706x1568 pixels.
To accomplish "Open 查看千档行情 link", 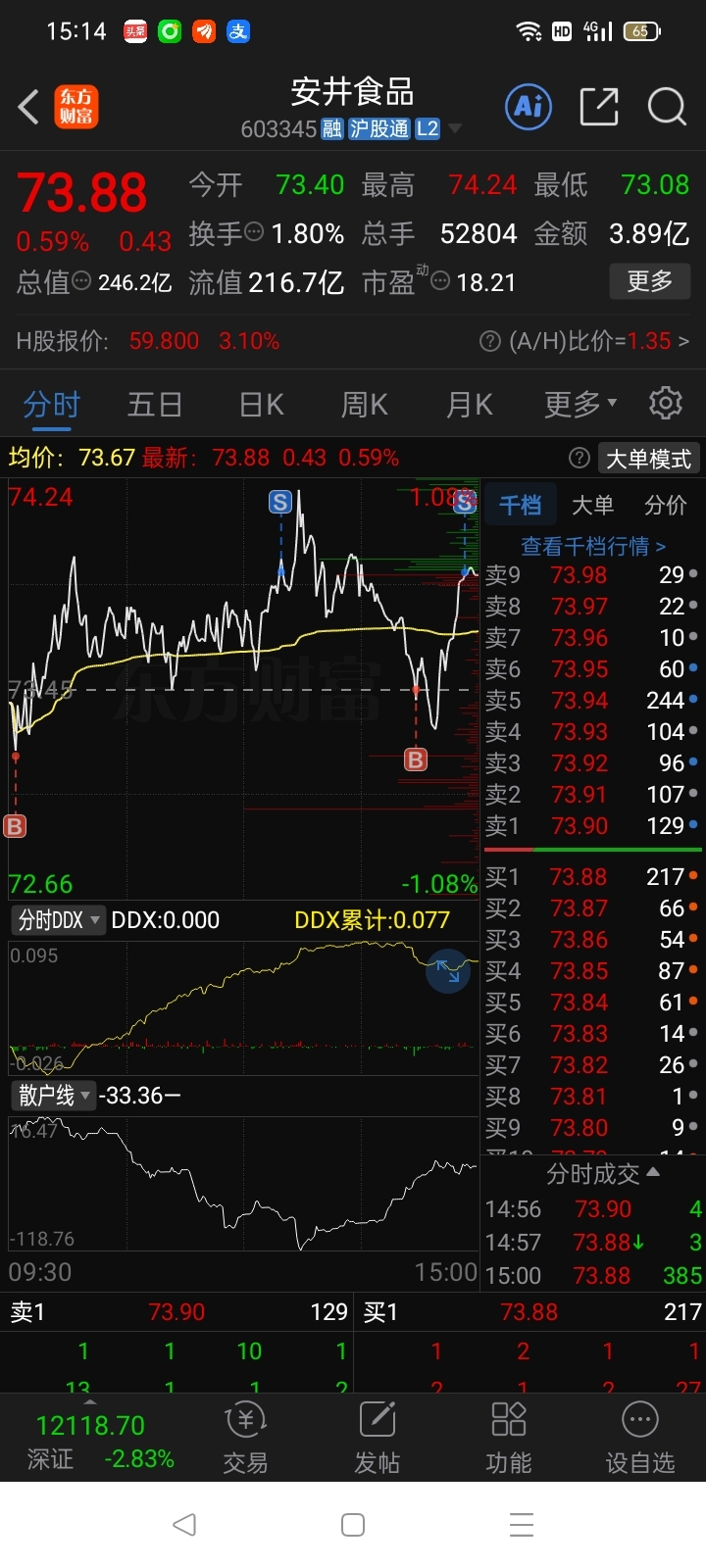I will click(x=593, y=546).
